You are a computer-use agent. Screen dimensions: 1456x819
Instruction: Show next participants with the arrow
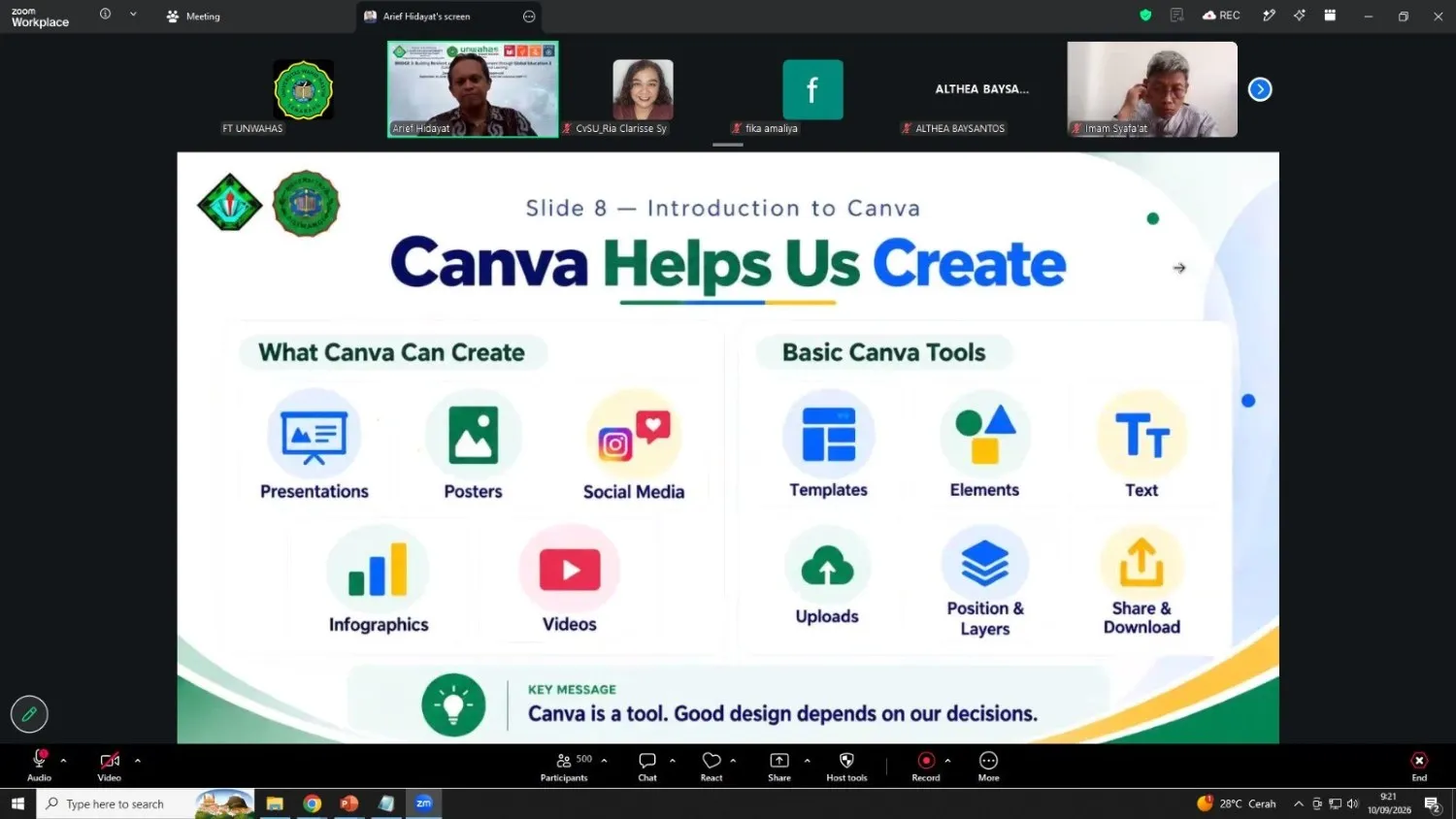click(1260, 89)
